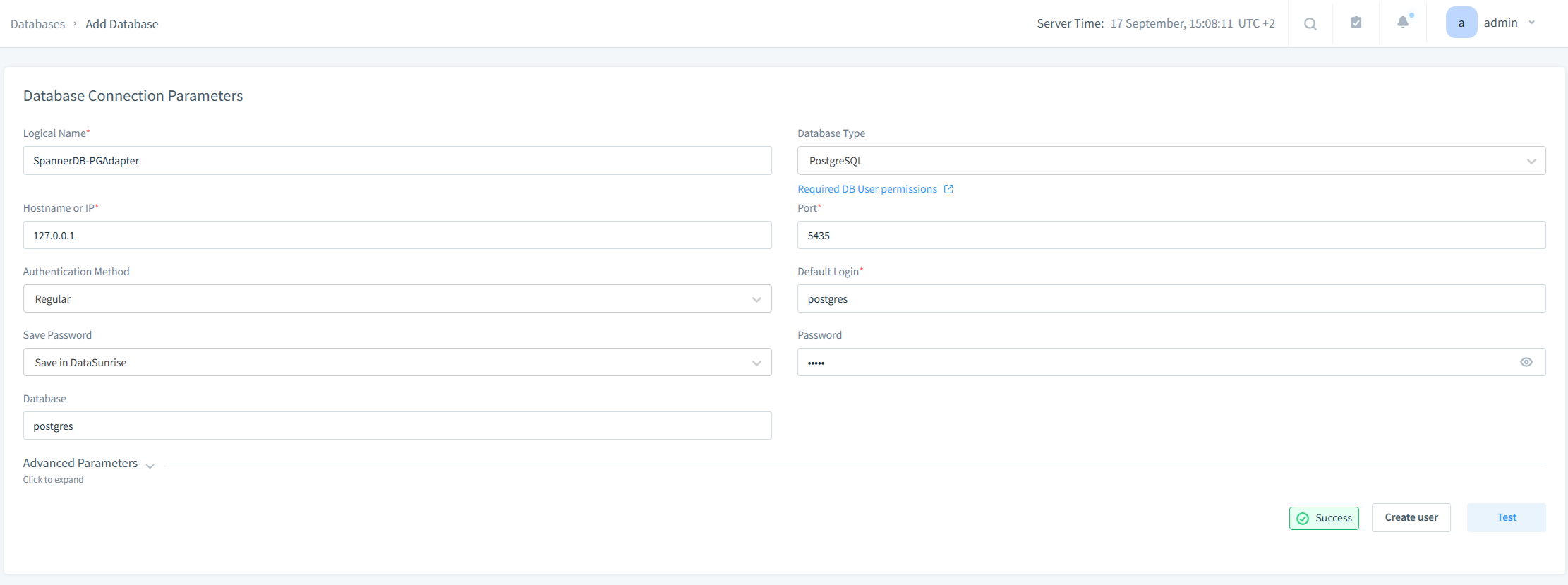Click the Create user button

1411,517
